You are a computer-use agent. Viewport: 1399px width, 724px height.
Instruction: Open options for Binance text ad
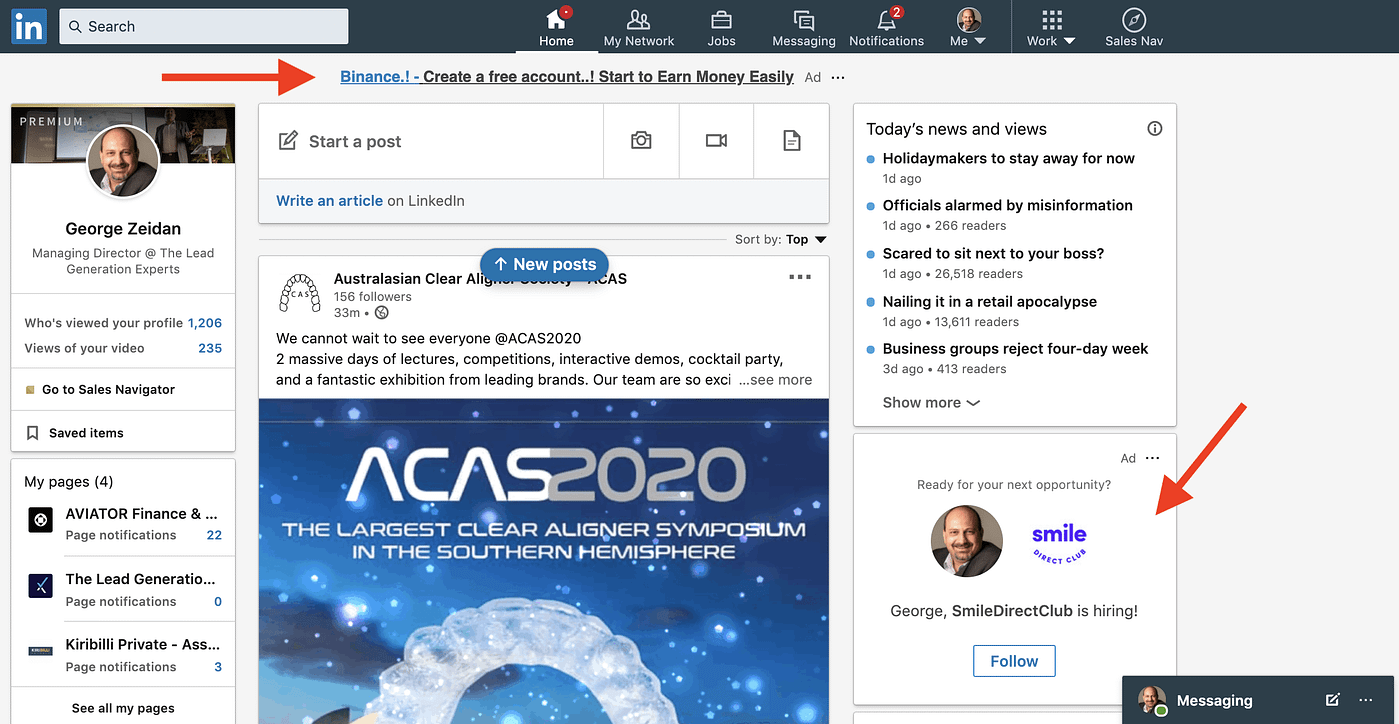point(838,77)
